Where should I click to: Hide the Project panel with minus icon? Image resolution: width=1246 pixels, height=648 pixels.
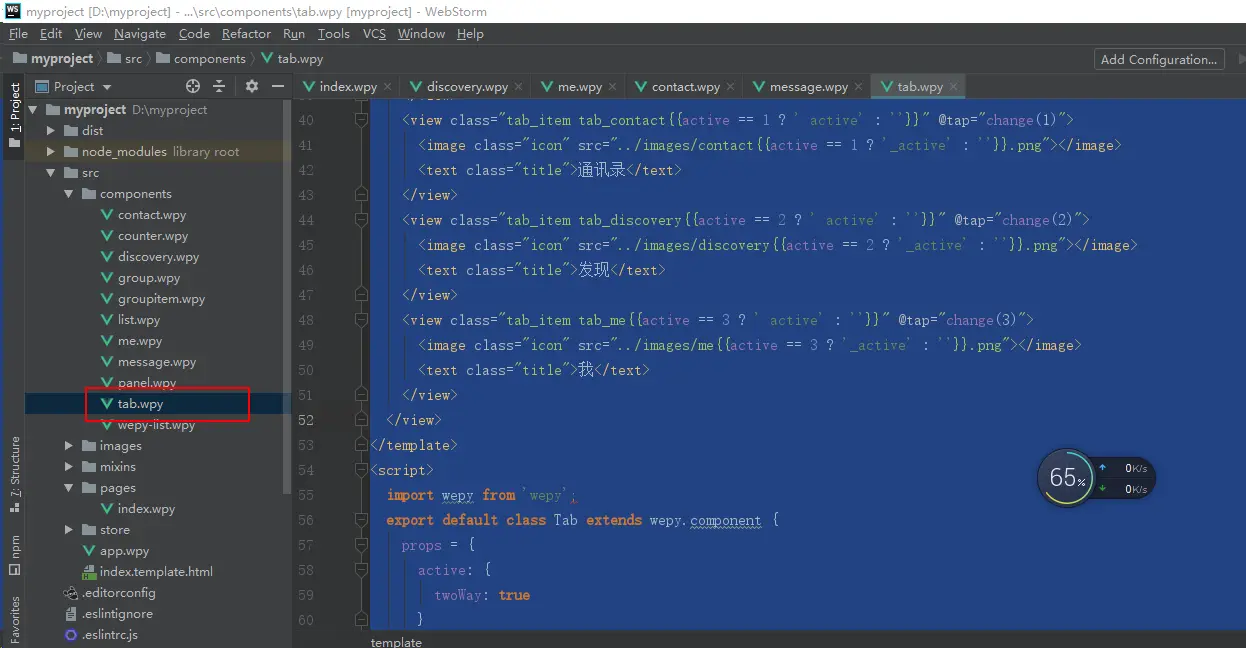(x=277, y=87)
